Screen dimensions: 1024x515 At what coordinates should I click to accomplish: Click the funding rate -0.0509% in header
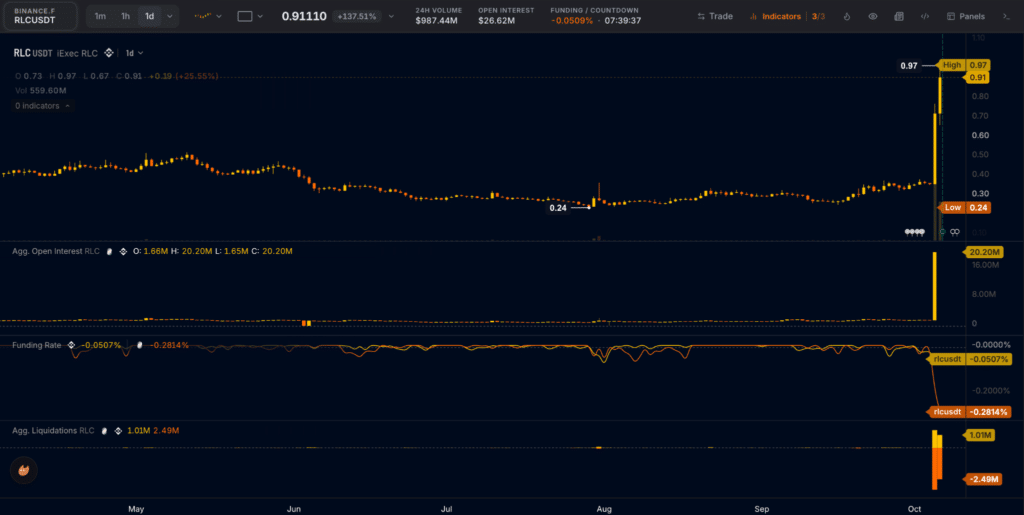(571, 21)
